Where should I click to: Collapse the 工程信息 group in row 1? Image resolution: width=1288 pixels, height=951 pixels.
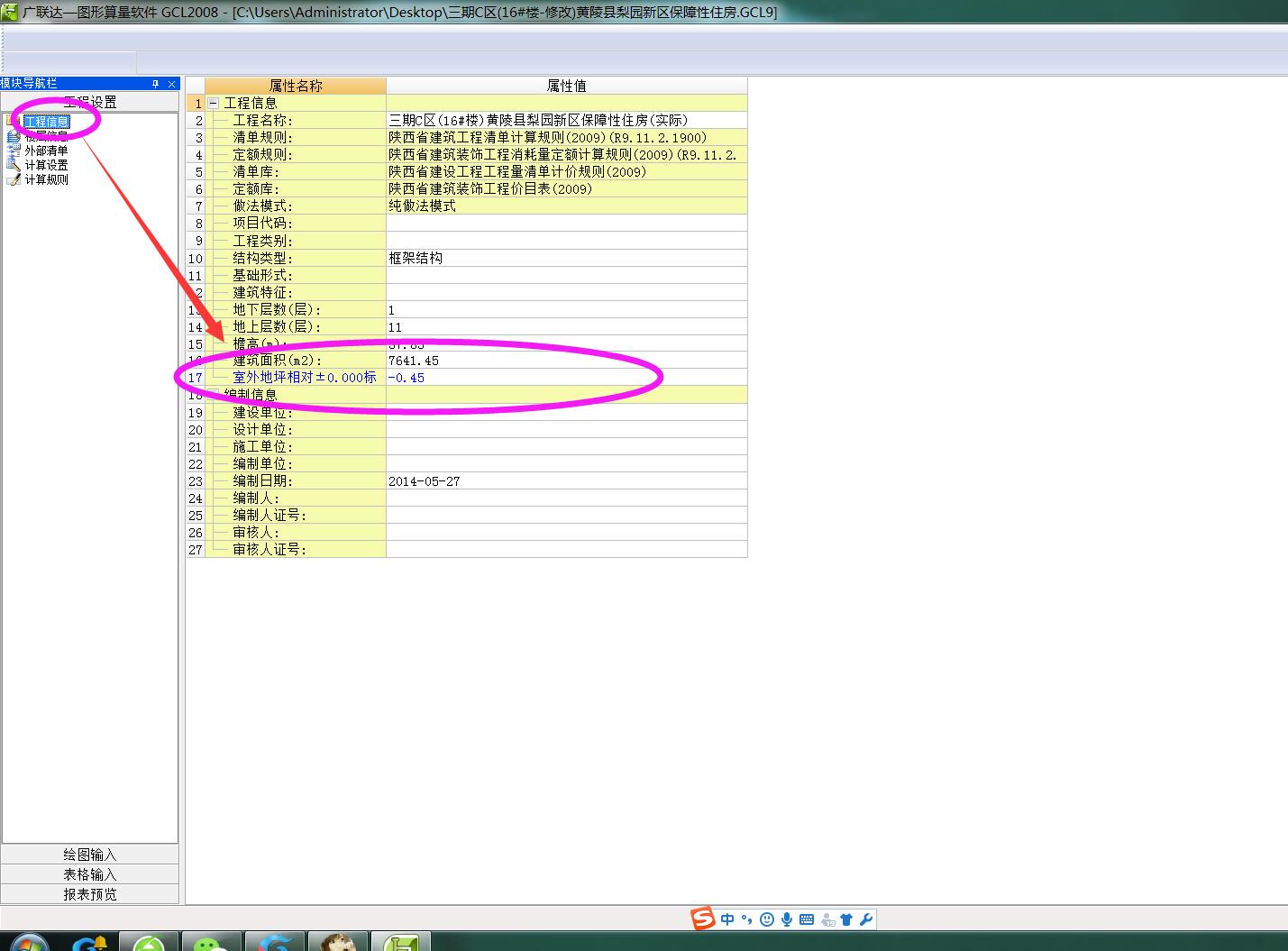pos(214,103)
